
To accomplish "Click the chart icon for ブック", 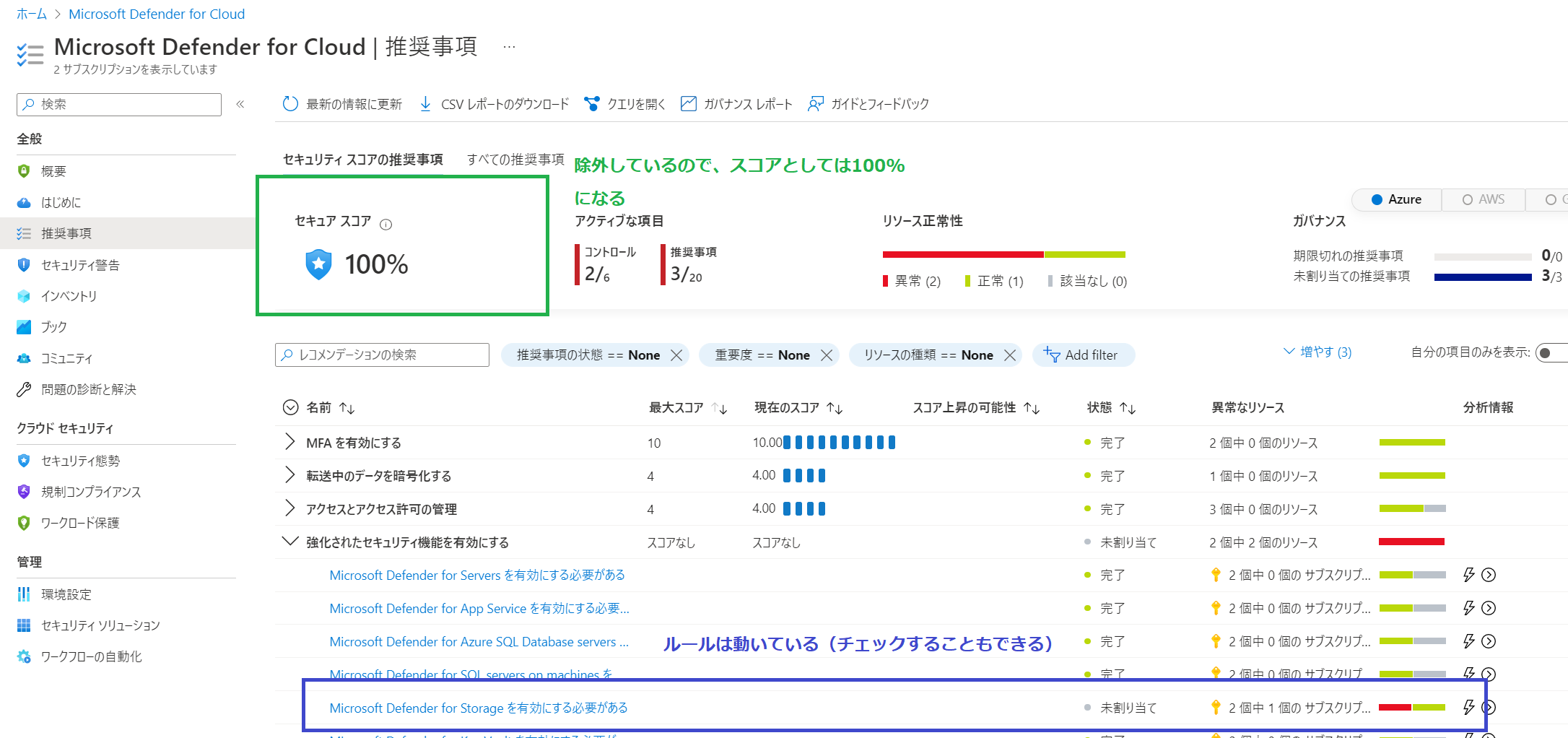I will tap(24, 327).
